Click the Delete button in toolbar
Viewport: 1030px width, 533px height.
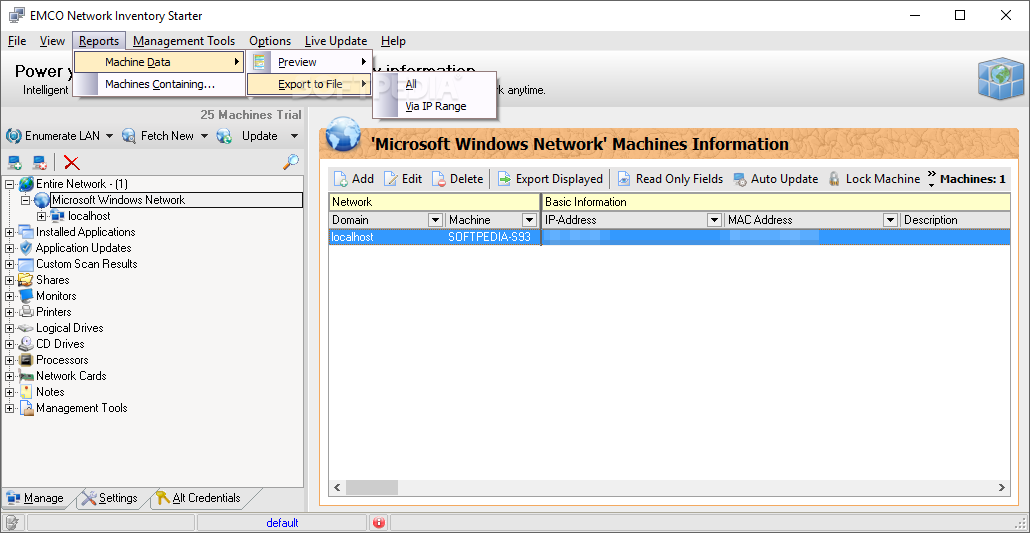(458, 179)
